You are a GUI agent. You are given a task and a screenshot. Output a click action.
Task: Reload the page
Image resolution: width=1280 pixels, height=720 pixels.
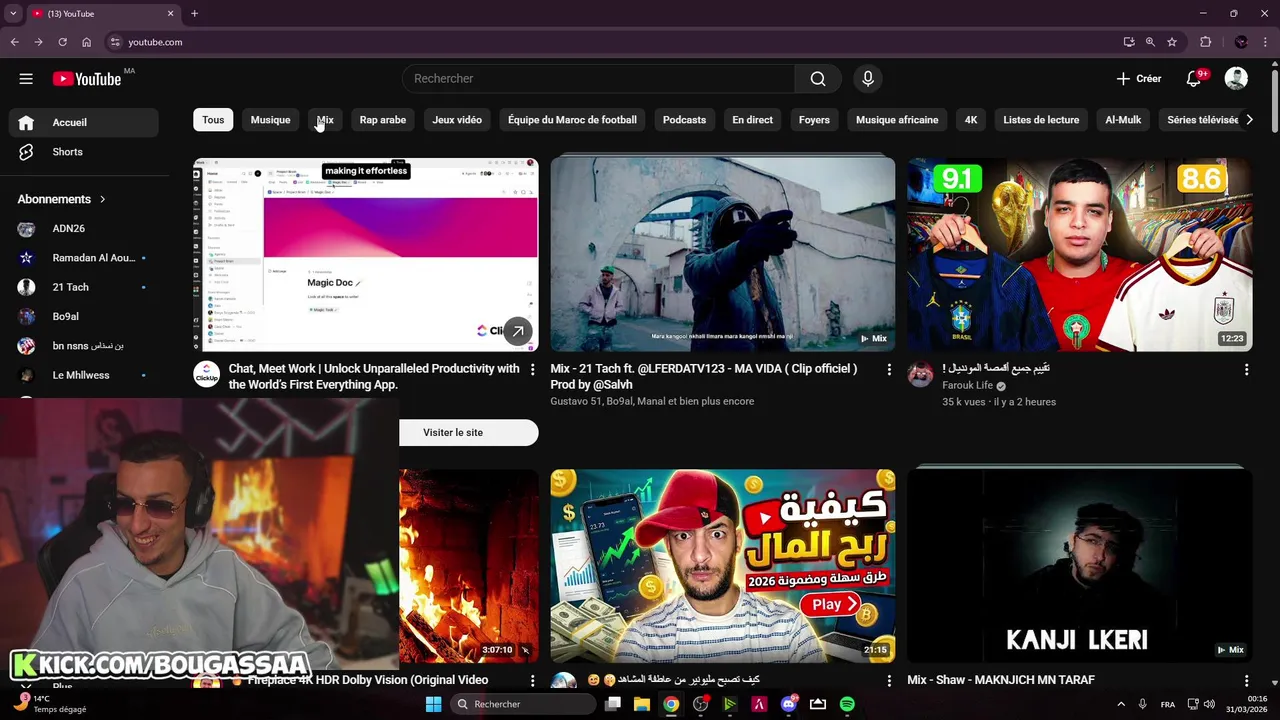click(x=62, y=42)
